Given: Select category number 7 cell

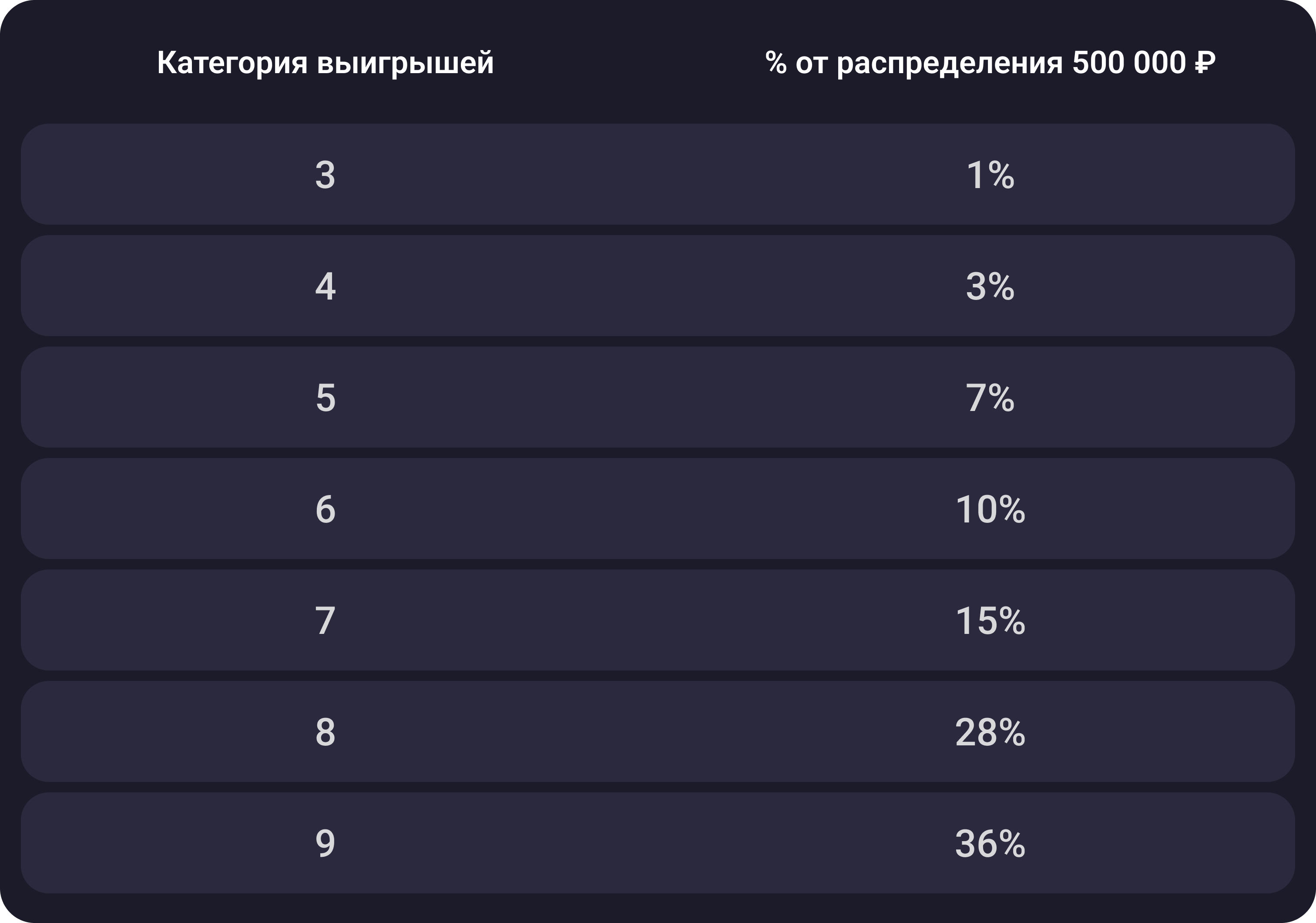Looking at the screenshot, I should pos(325,620).
